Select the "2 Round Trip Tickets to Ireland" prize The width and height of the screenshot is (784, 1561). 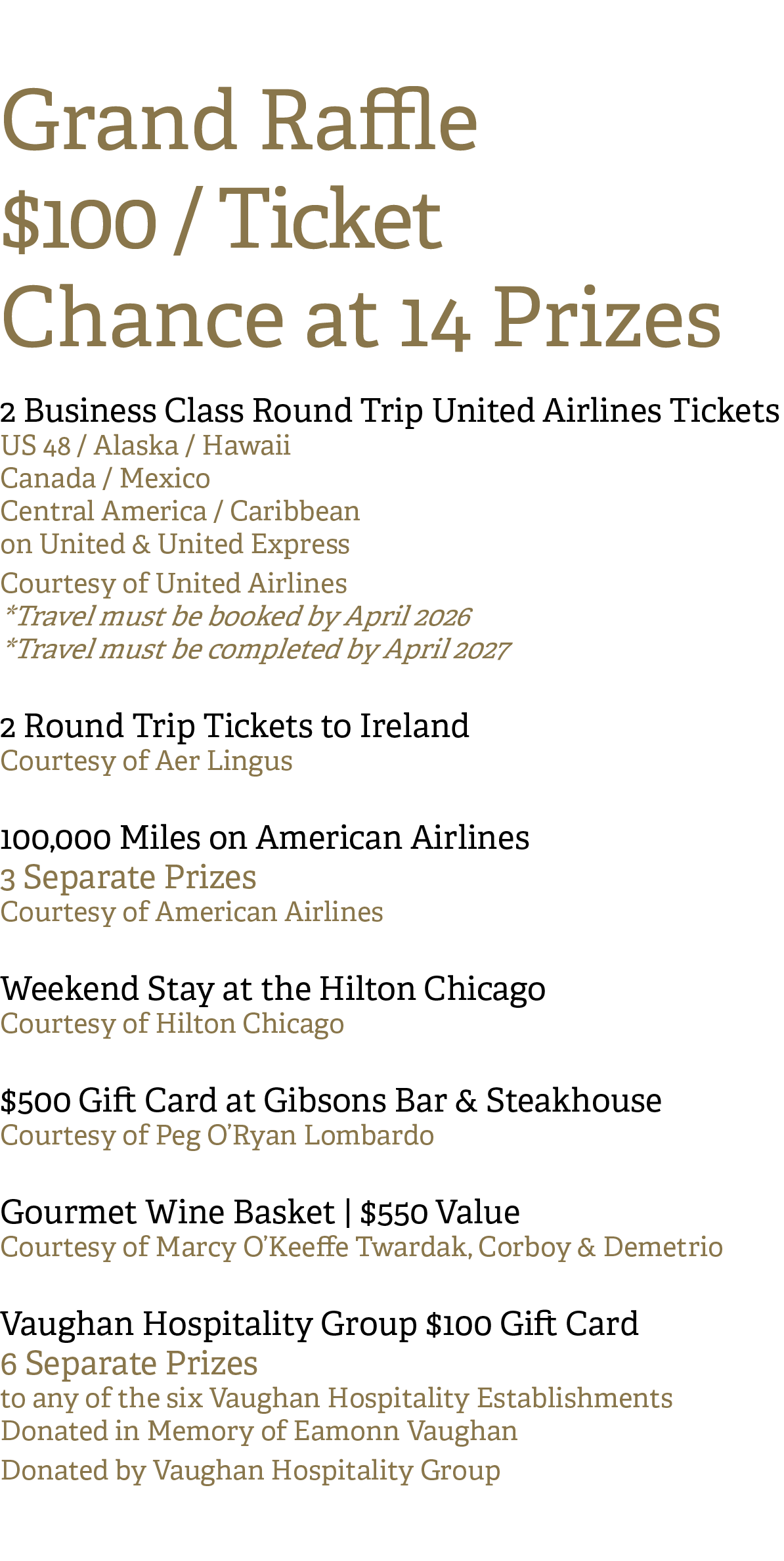click(x=234, y=727)
